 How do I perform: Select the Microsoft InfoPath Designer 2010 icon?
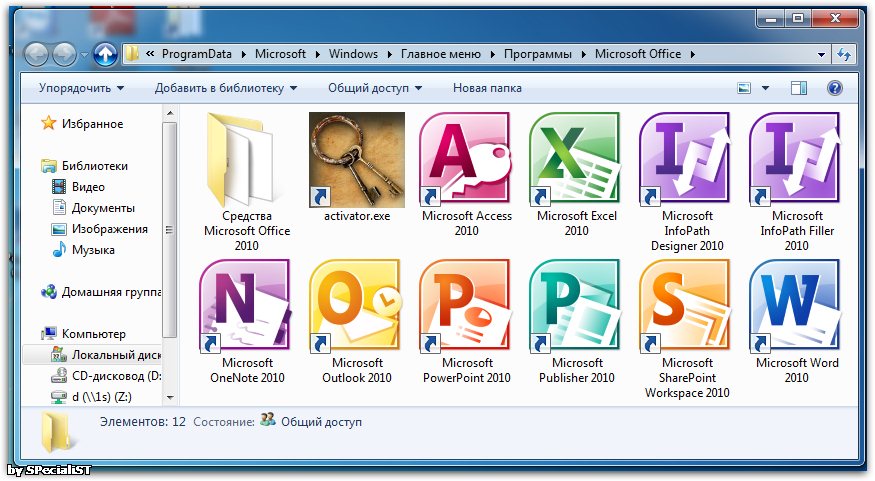tap(687, 160)
